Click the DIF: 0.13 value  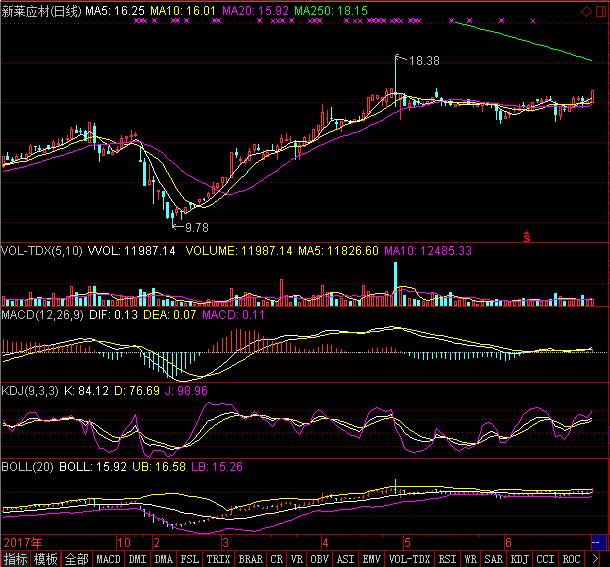coord(114,315)
